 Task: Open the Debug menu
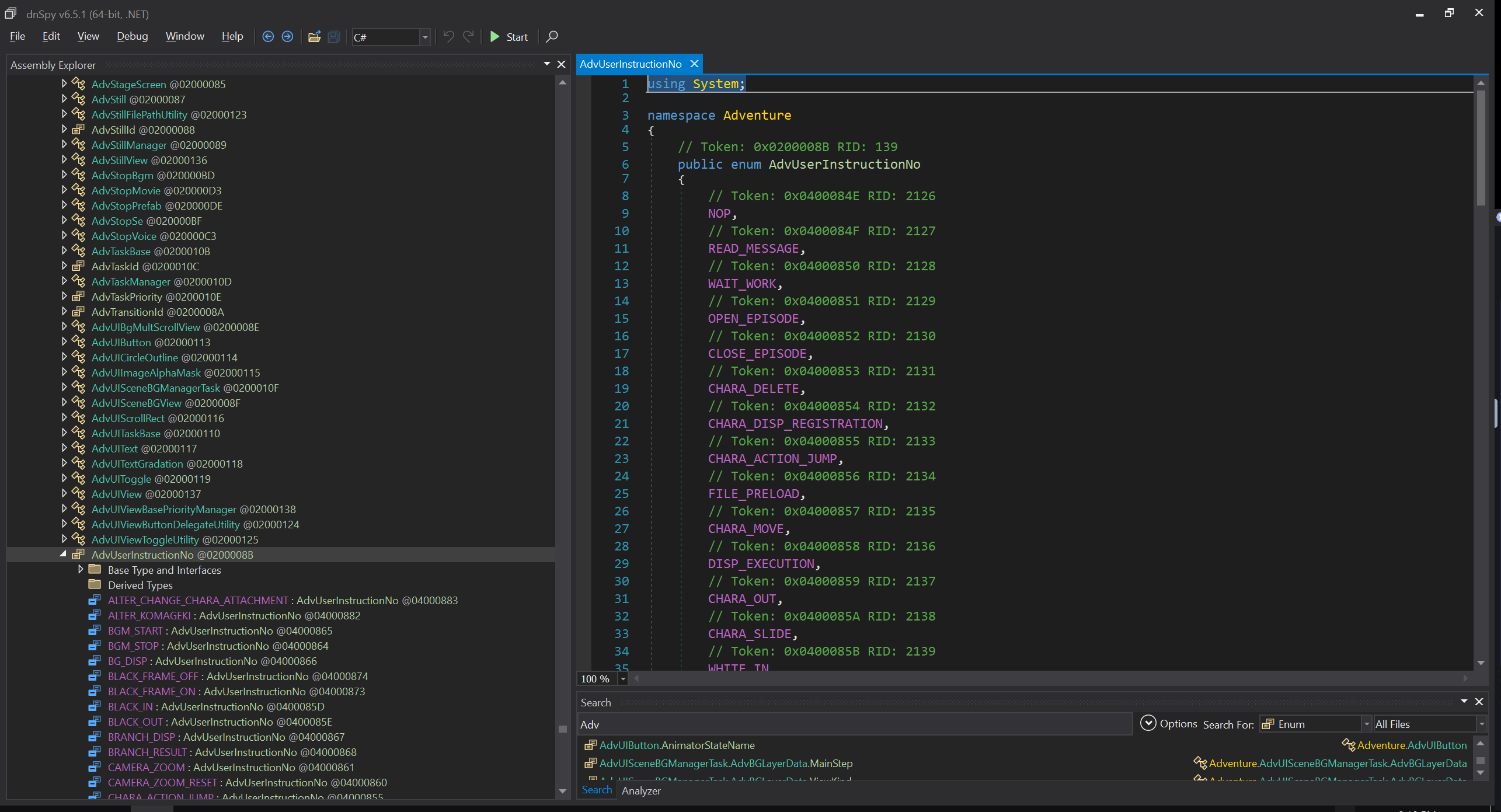(132, 36)
